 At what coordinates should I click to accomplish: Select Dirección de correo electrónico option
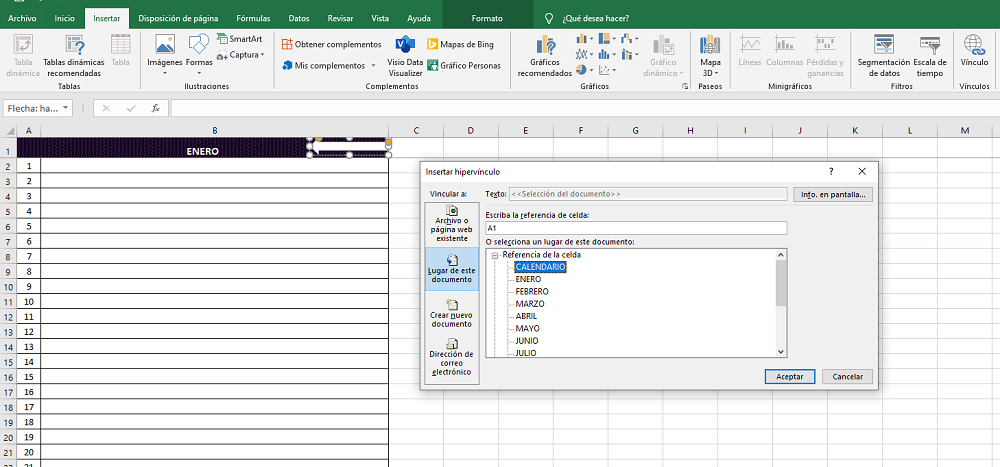point(452,357)
